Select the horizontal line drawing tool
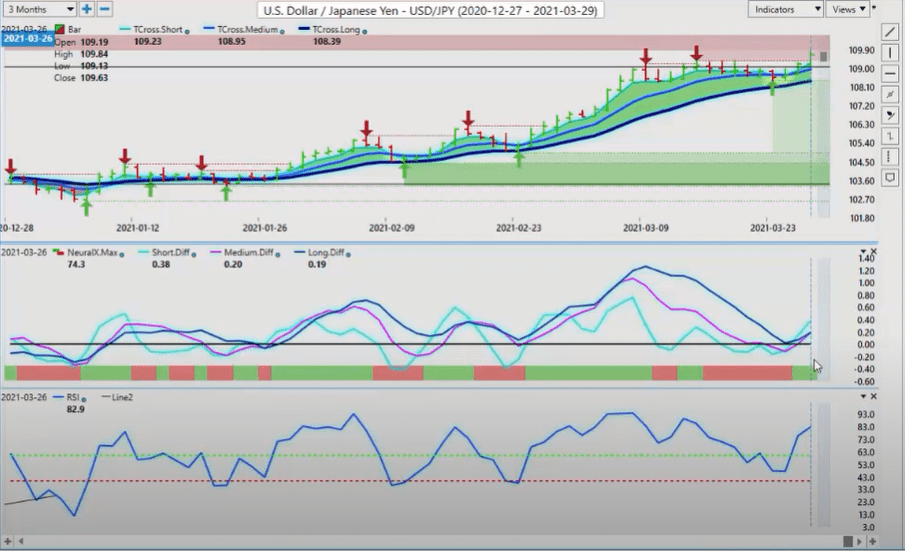The width and height of the screenshot is (905, 551). pos(891,74)
